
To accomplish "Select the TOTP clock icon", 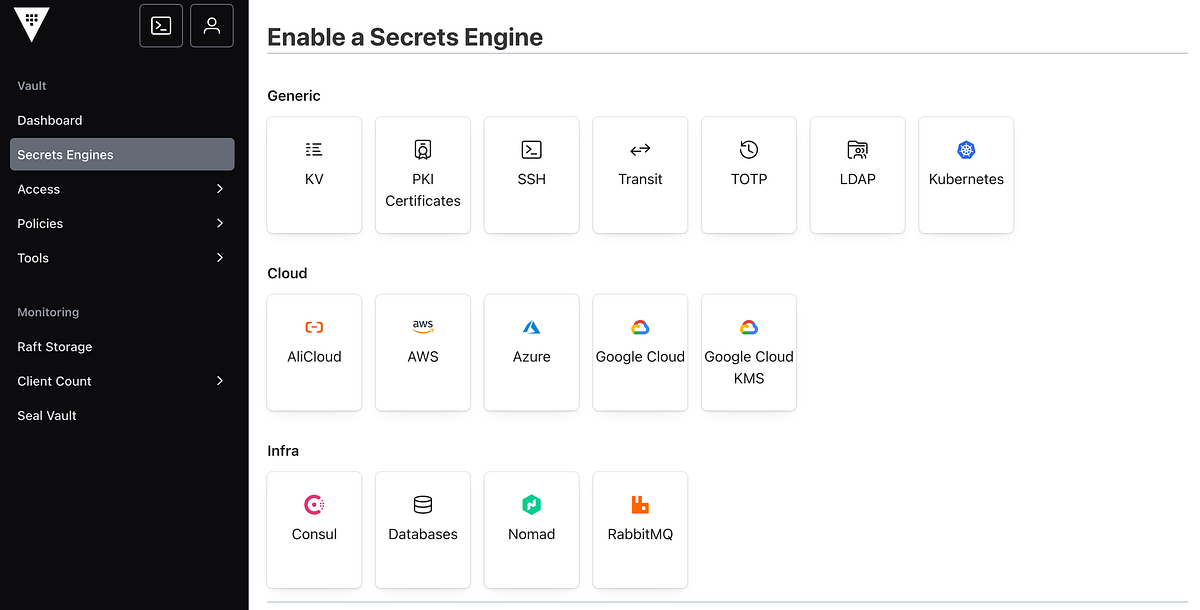I will tap(749, 150).
